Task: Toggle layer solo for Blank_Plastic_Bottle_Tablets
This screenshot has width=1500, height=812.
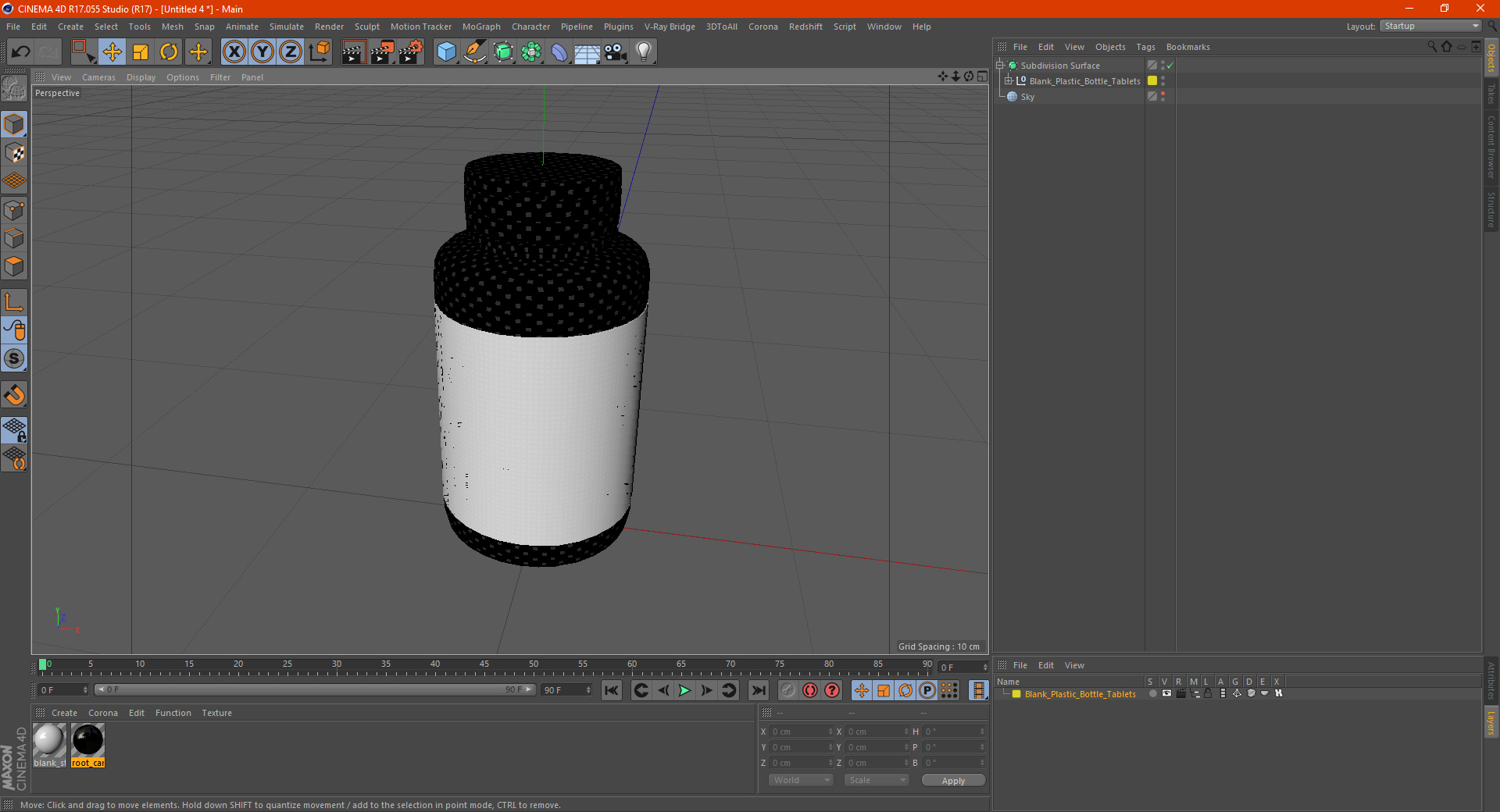Action: point(1152,693)
